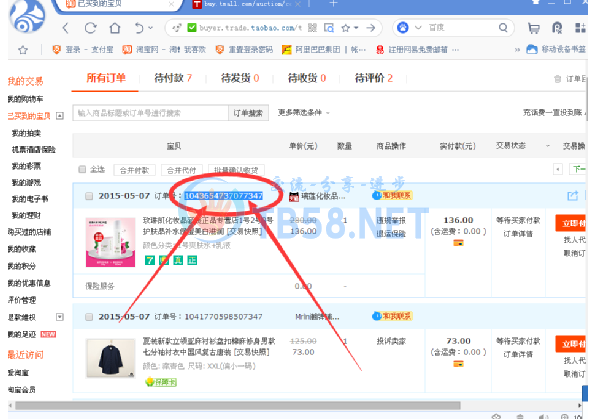Switch to the 待付款 tab
The width and height of the screenshot is (599, 419).
[173, 78]
